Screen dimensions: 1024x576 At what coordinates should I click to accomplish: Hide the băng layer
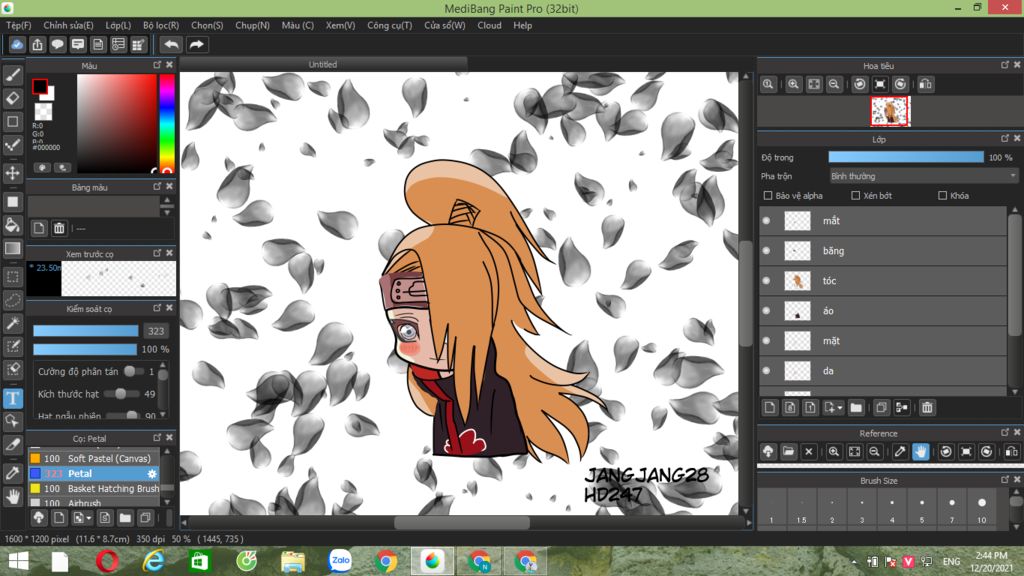pos(767,251)
